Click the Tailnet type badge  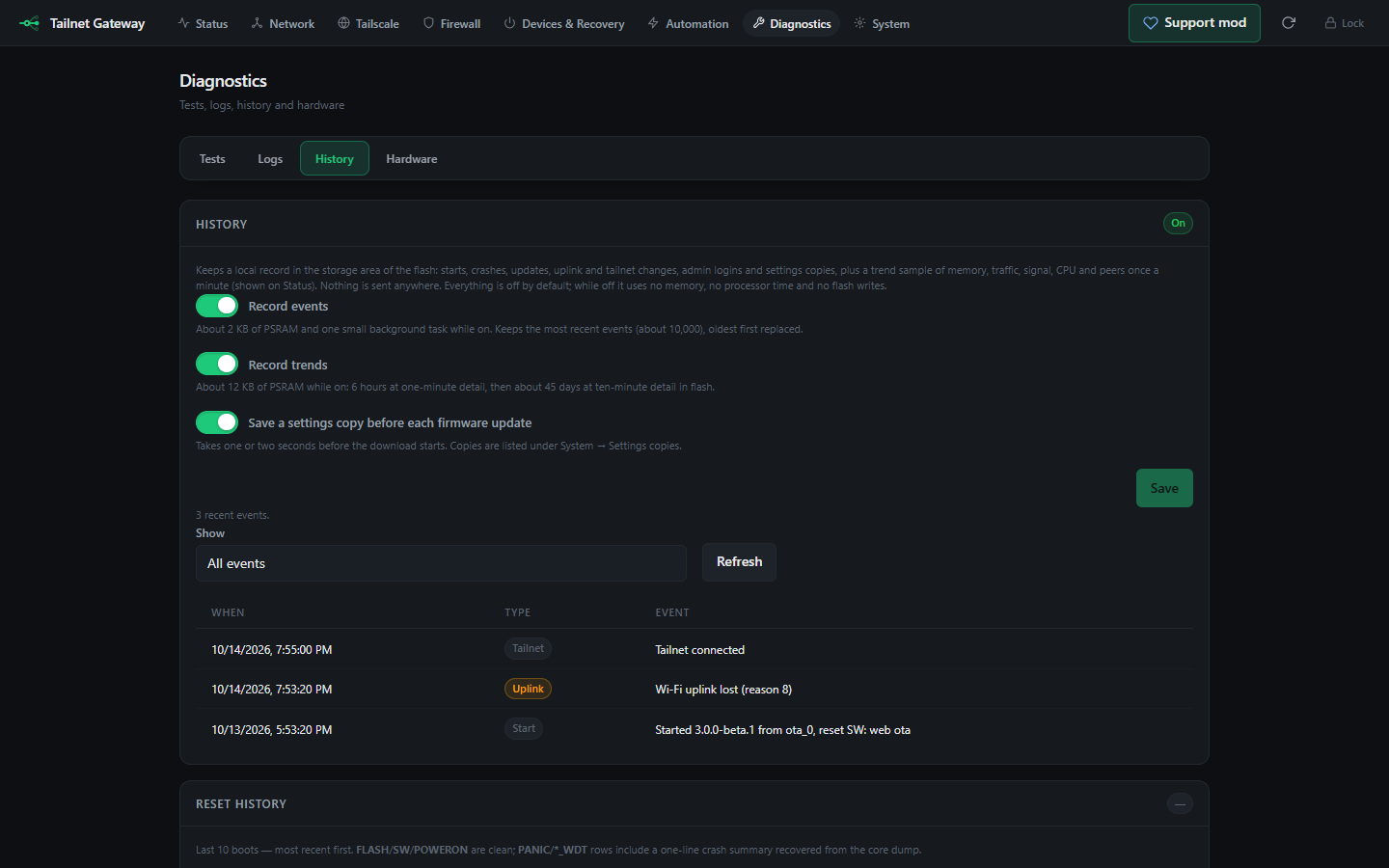click(528, 649)
